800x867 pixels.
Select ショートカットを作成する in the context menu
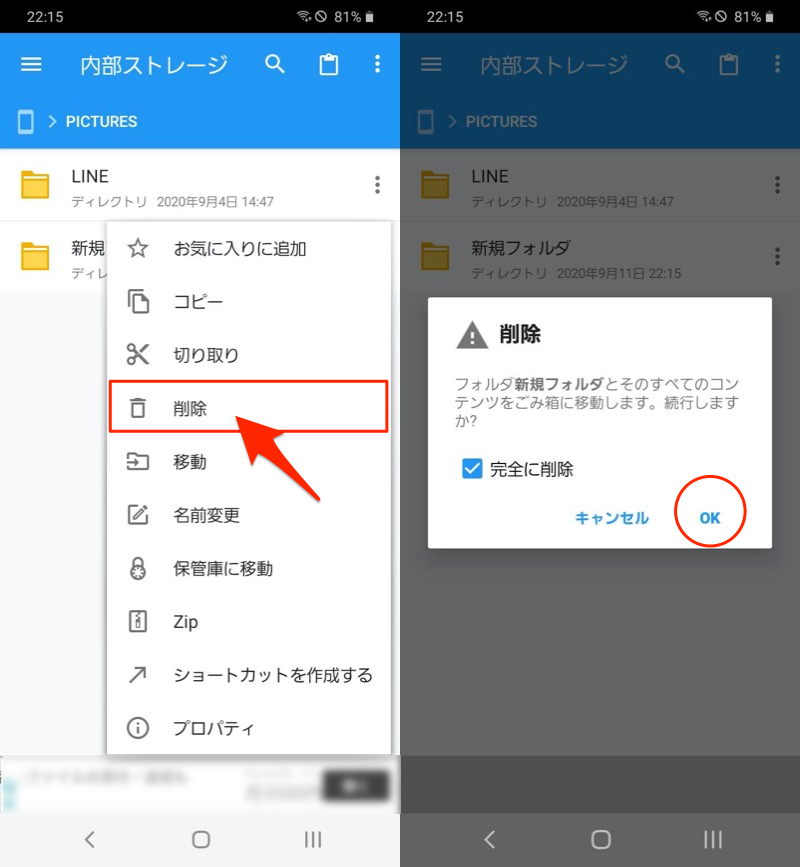coord(272,675)
